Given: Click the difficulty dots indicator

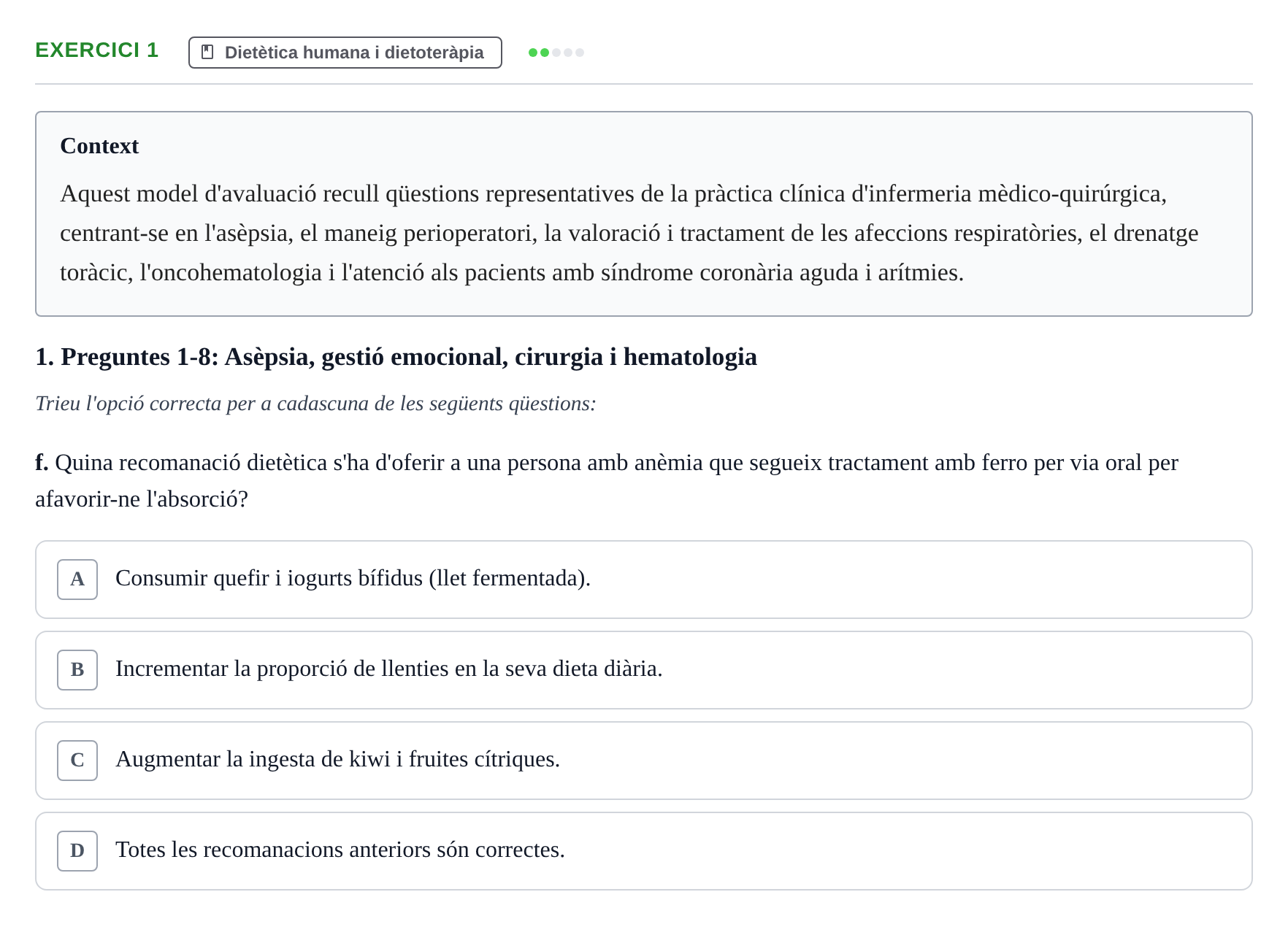Looking at the screenshot, I should (x=556, y=53).
